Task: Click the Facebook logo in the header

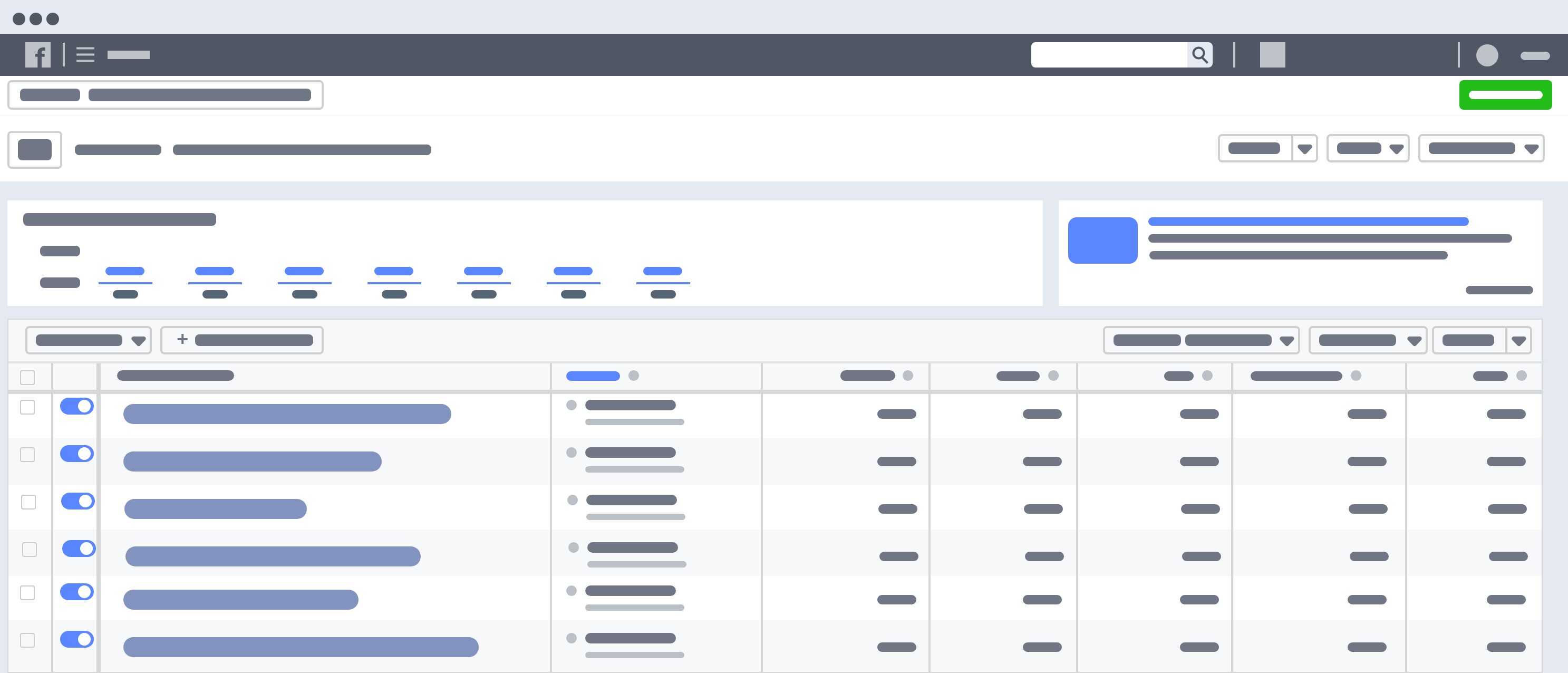Action: click(x=38, y=55)
